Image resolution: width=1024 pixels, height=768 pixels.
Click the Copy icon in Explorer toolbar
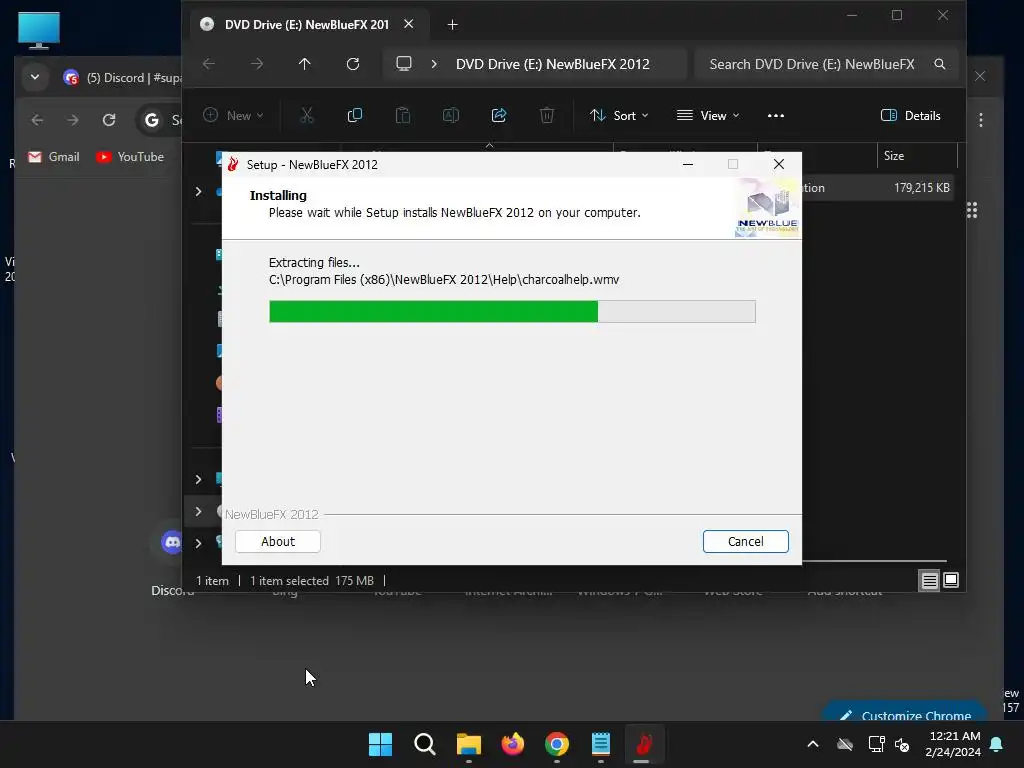pyautogui.click(x=355, y=116)
